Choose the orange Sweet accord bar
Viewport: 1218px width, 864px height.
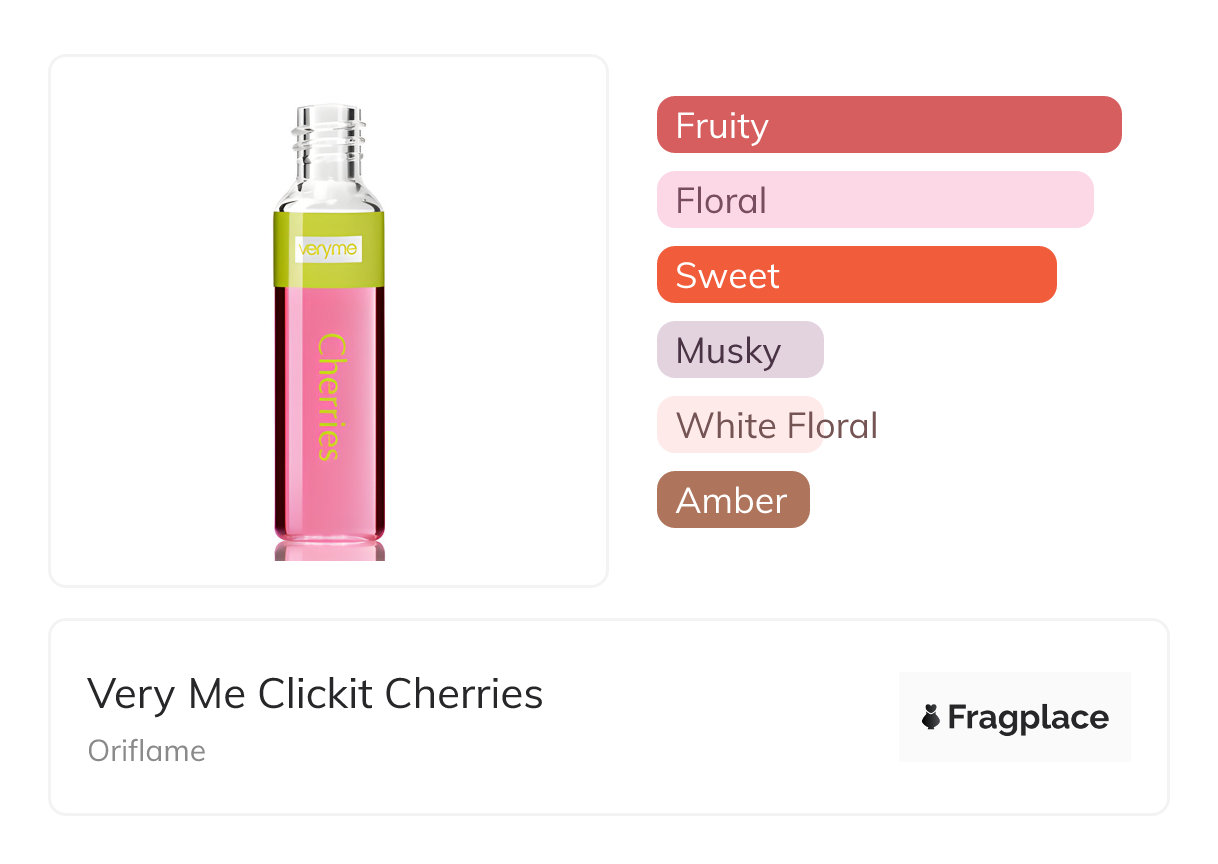(856, 275)
